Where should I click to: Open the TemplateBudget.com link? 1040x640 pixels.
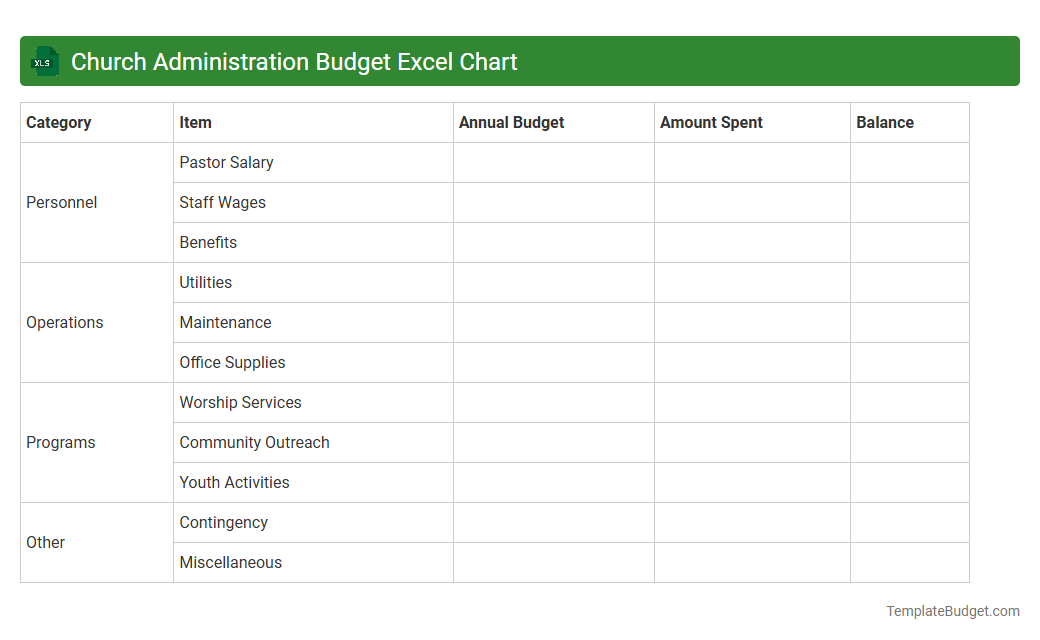click(953, 609)
